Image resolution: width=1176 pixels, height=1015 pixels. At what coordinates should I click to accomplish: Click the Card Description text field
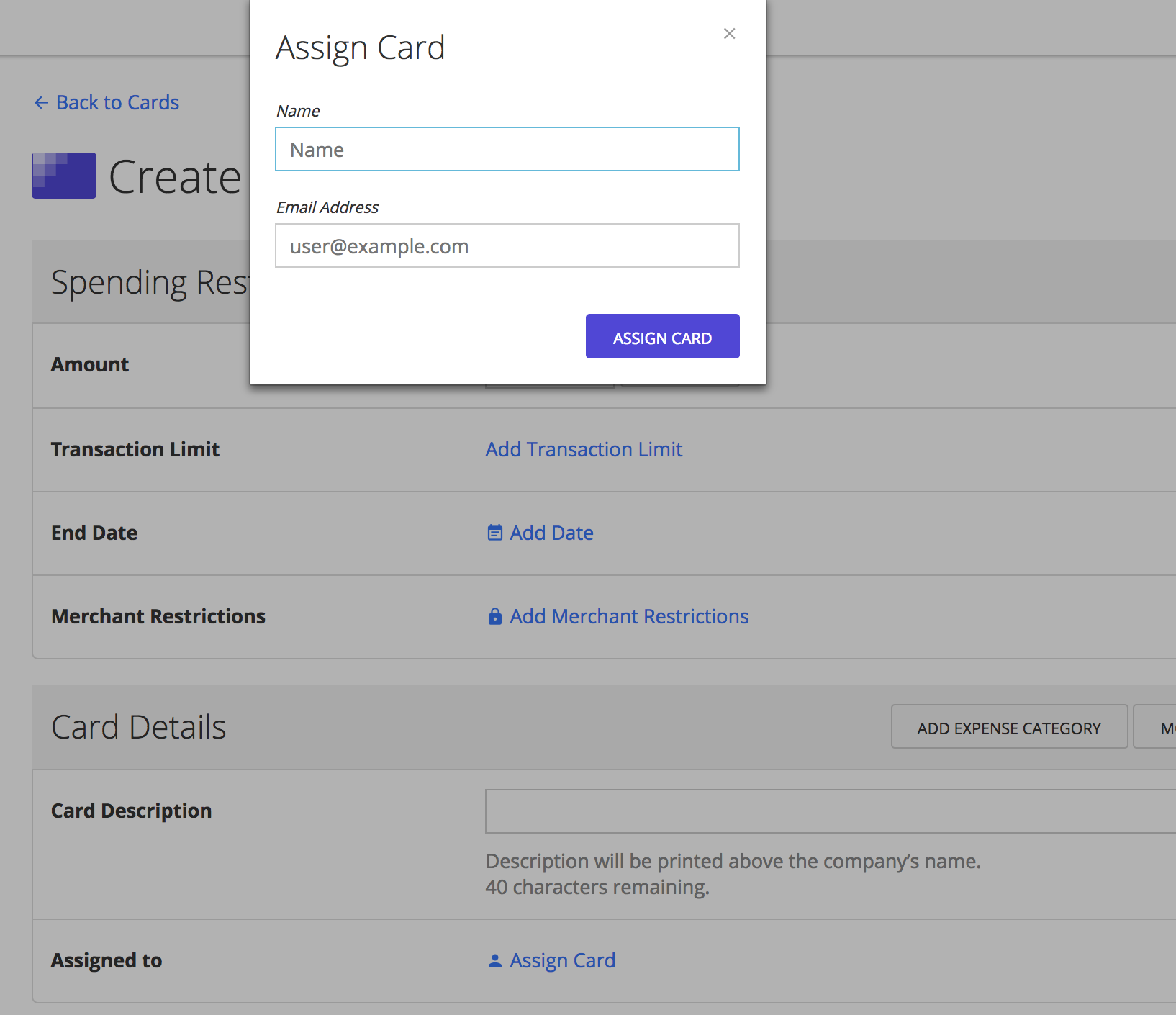(x=828, y=811)
